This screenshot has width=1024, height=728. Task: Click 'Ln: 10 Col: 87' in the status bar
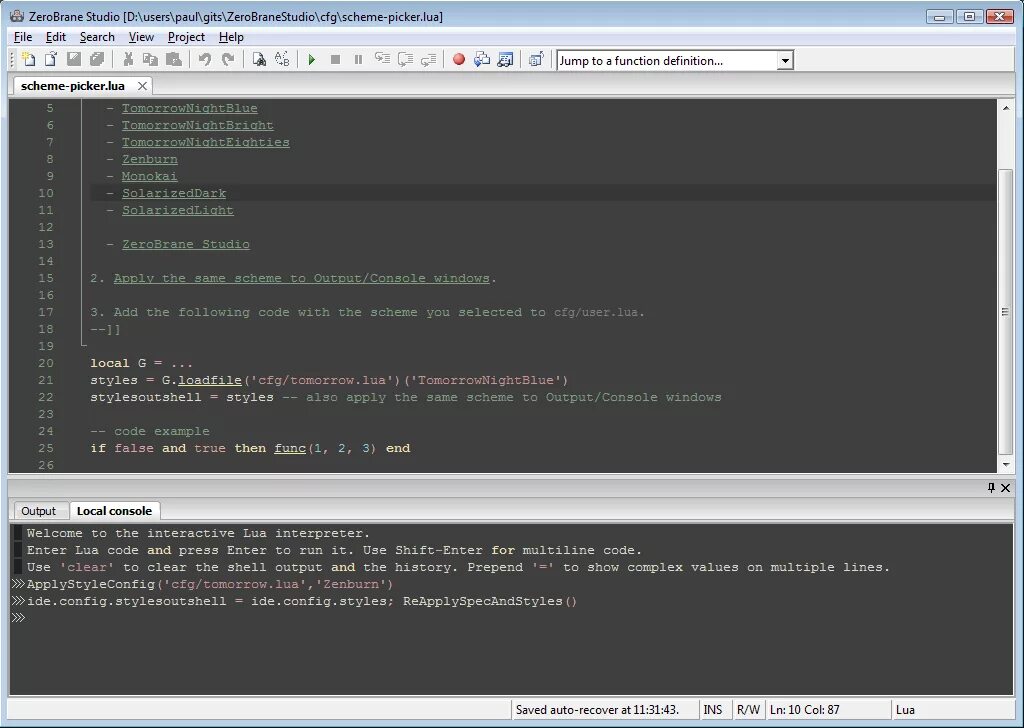[x=805, y=710]
